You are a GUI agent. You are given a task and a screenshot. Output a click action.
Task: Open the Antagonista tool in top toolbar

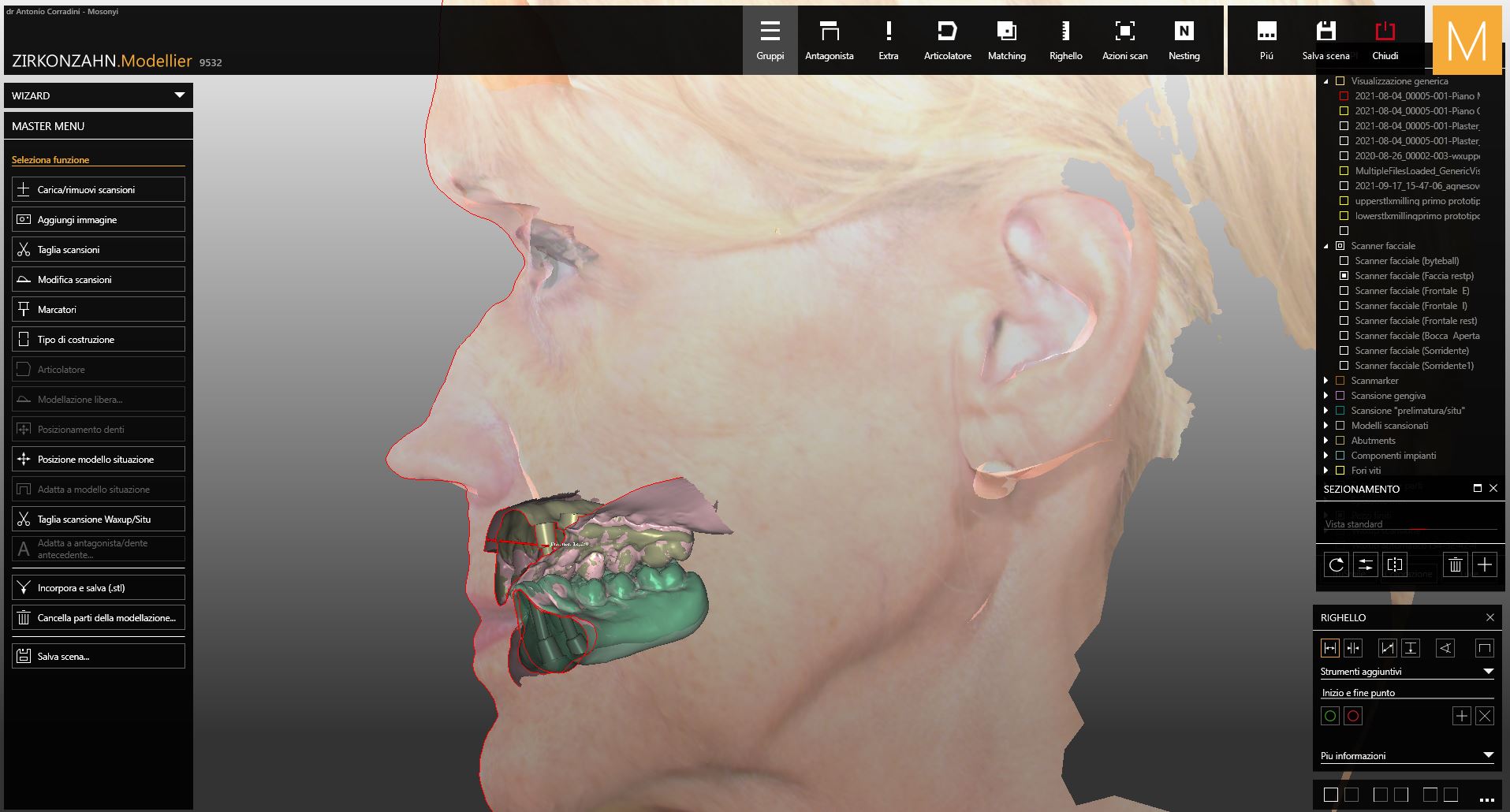[829, 40]
